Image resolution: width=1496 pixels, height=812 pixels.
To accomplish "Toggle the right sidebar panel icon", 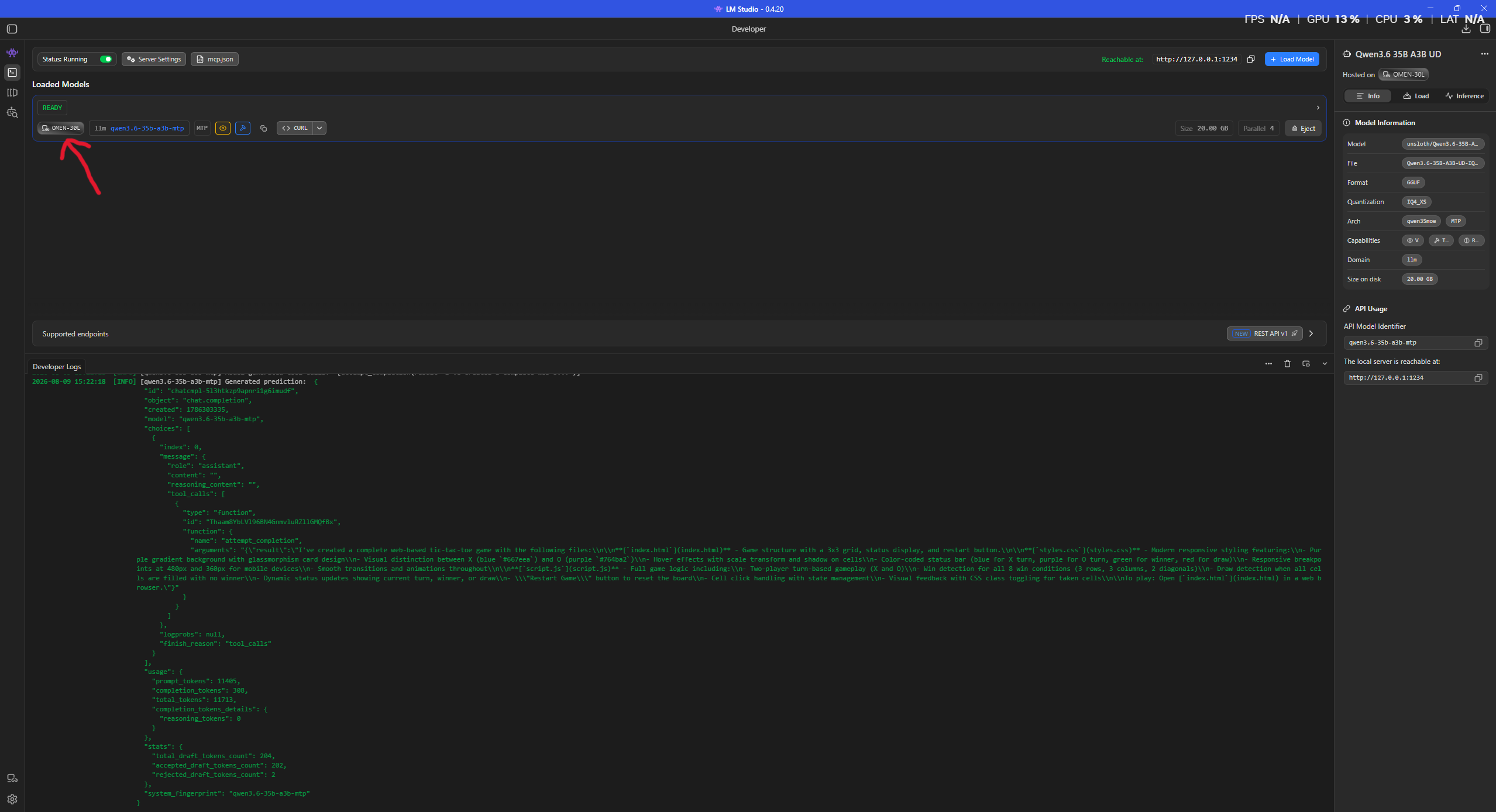I will tap(1485, 29).
